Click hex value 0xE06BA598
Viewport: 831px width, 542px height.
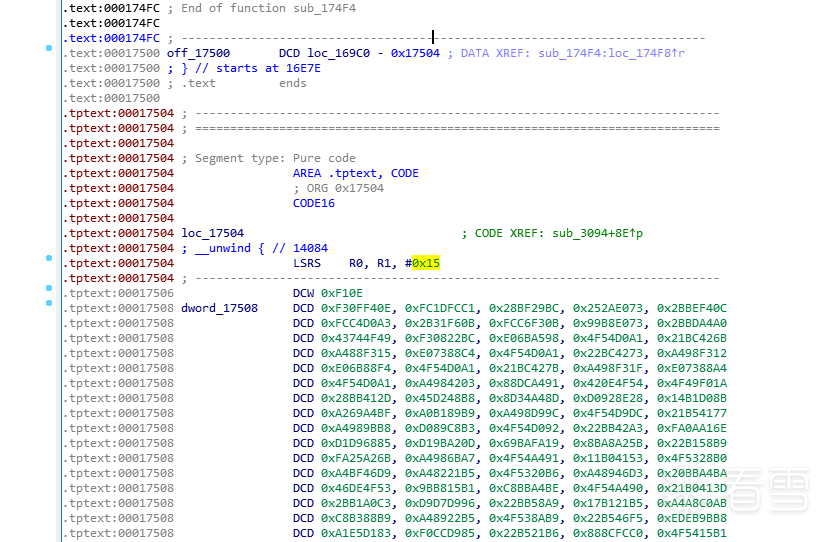click(524, 338)
